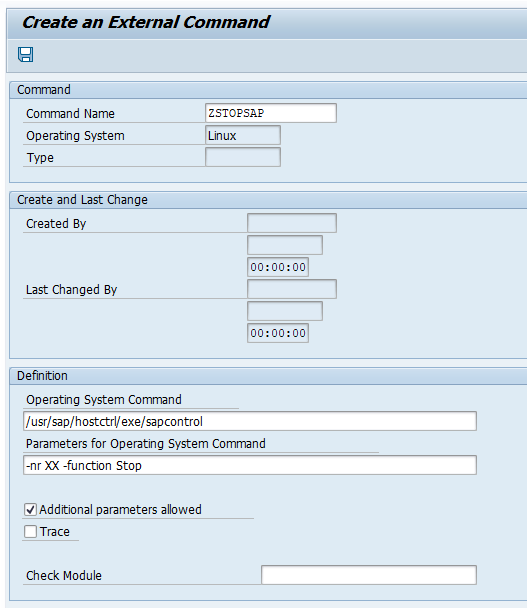Click the Save disk icon in toolbar
Image resolution: width=527 pixels, height=608 pixels.
(x=26, y=54)
